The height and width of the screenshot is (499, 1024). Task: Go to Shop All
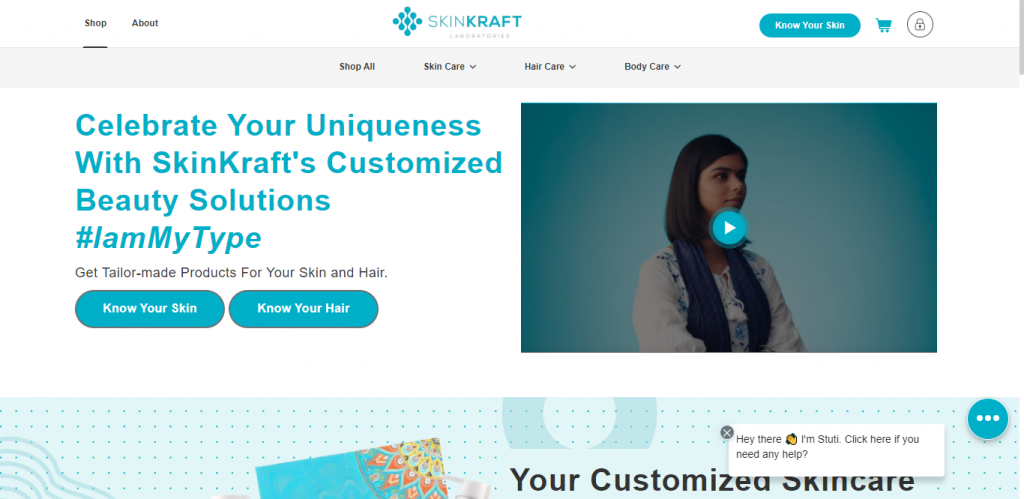click(x=357, y=67)
